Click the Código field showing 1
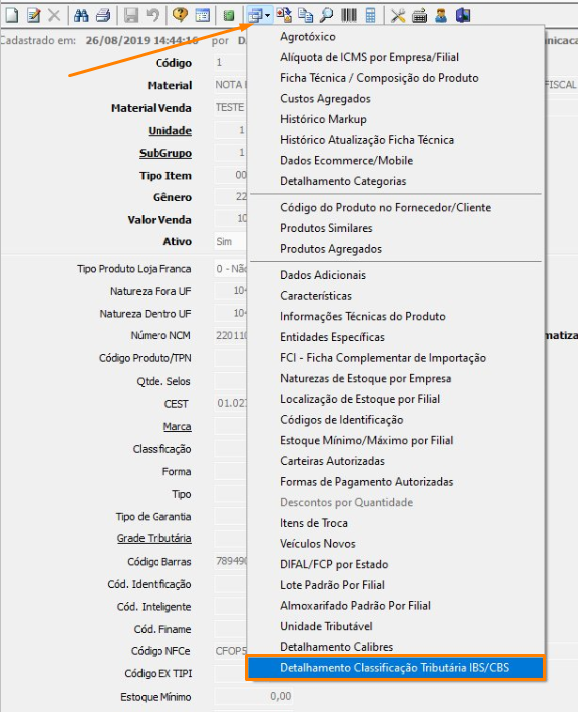 [x=230, y=63]
